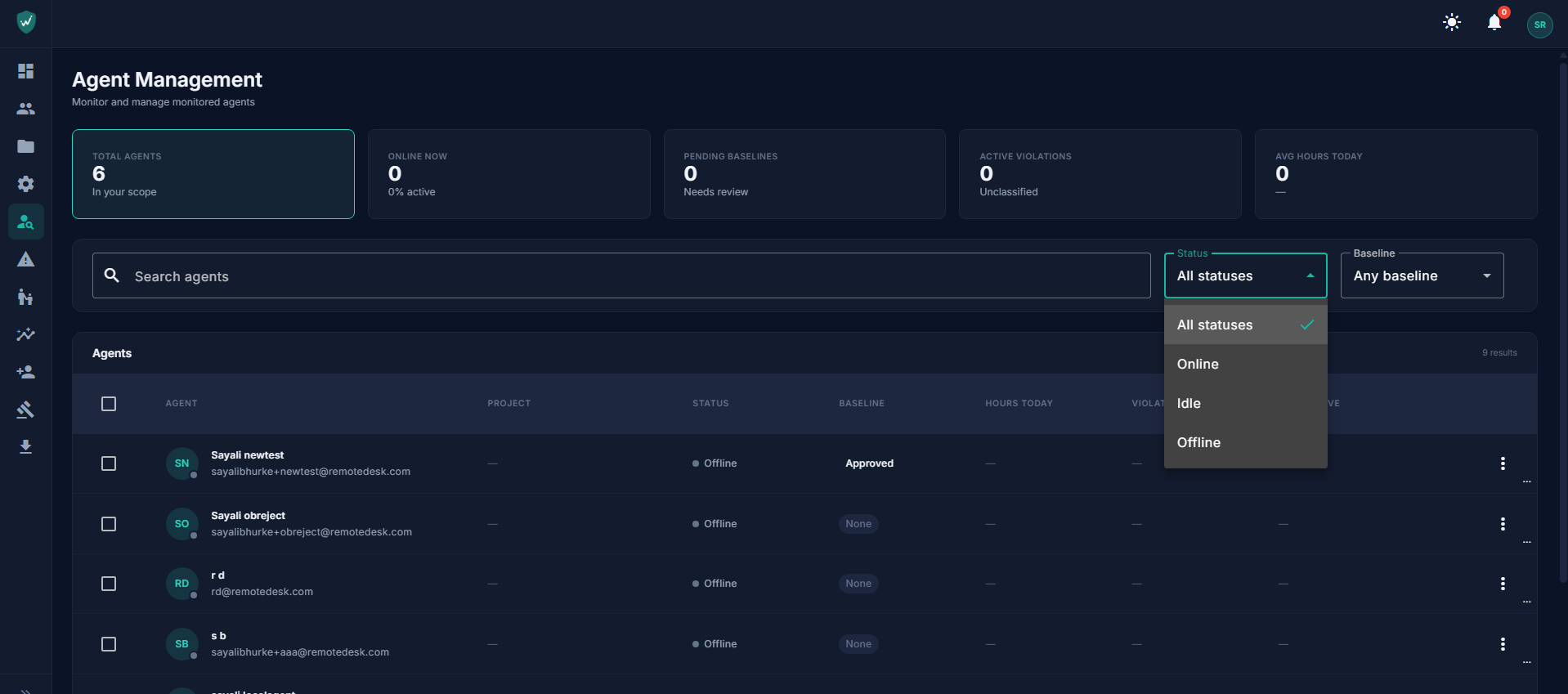Check the Sayali obreject row checkbox
This screenshot has width=1568, height=694.
[x=109, y=524]
